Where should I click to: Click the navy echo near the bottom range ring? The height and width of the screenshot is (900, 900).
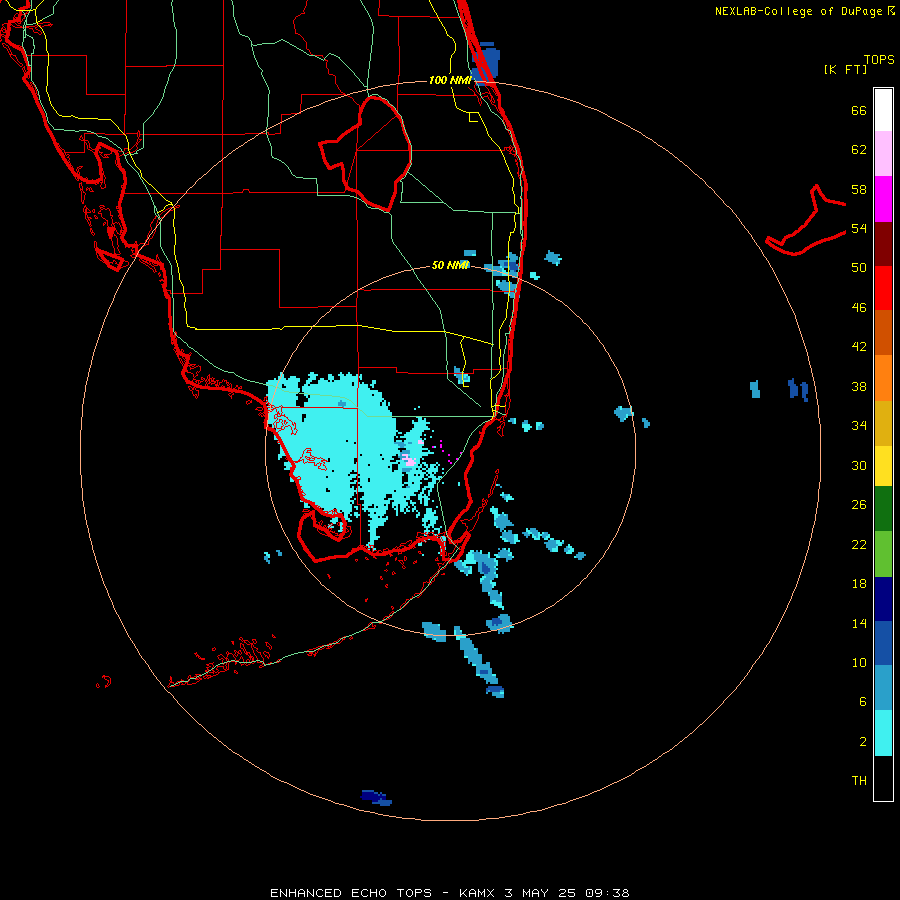point(375,798)
